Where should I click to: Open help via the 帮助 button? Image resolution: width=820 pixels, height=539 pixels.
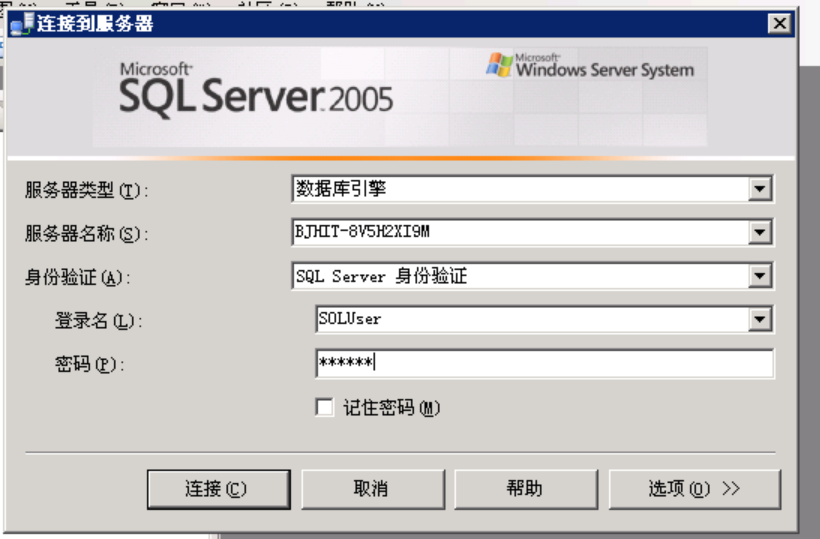pyautogui.click(x=526, y=489)
